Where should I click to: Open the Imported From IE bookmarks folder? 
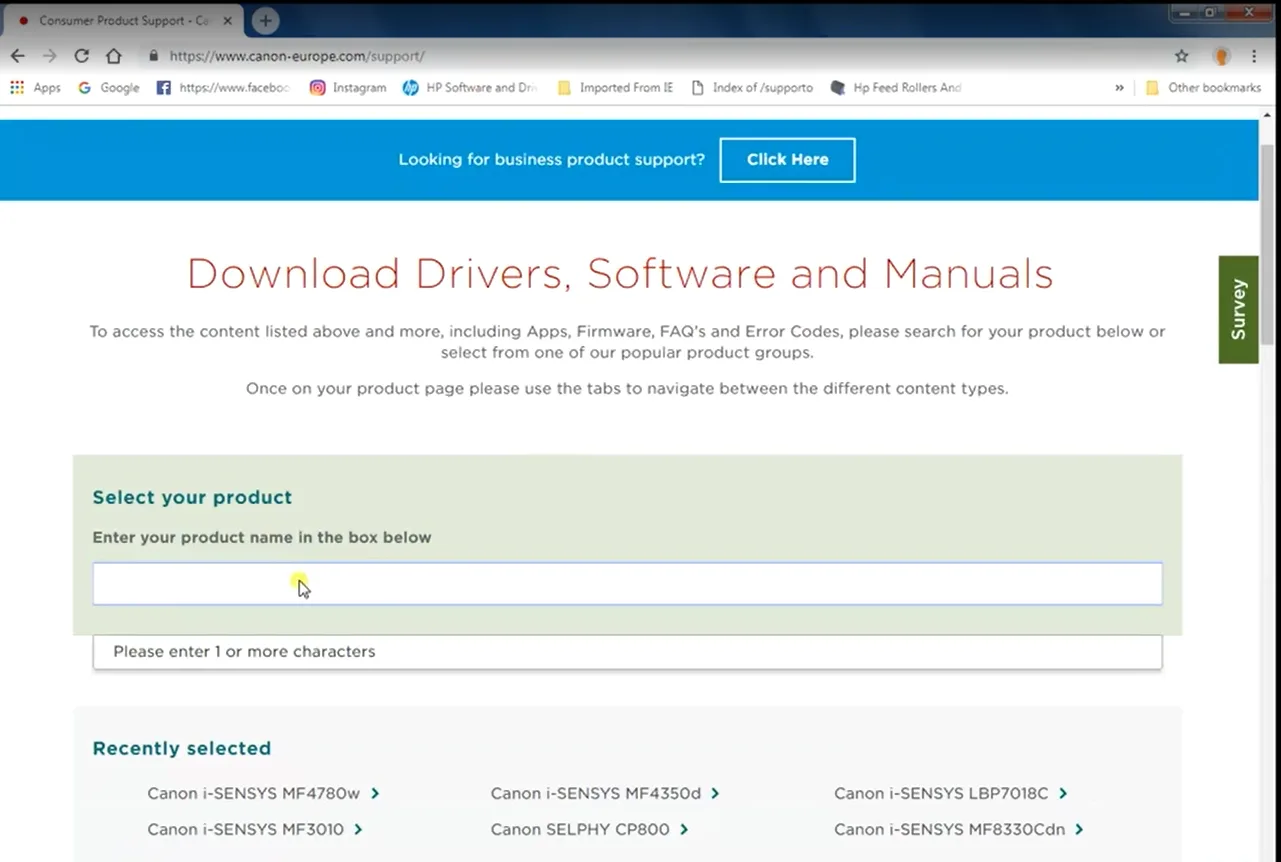pyautogui.click(x=615, y=88)
